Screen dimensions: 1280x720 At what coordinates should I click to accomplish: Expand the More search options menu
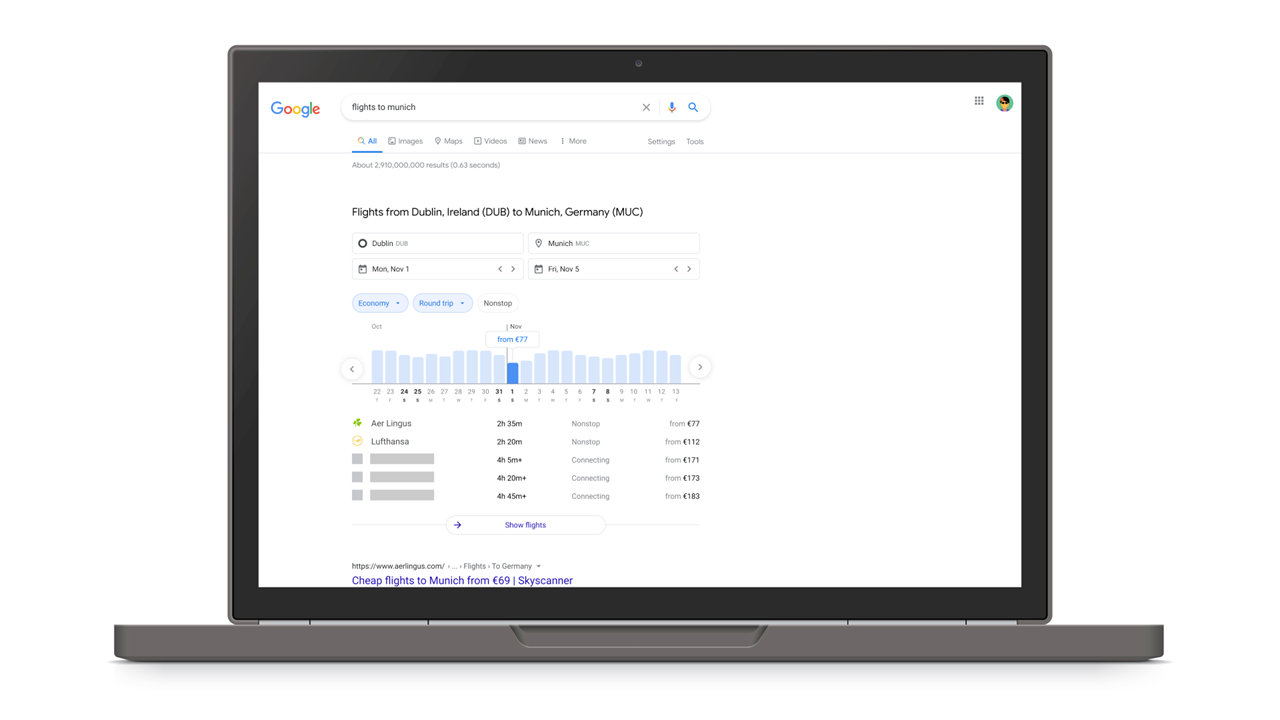coord(574,141)
